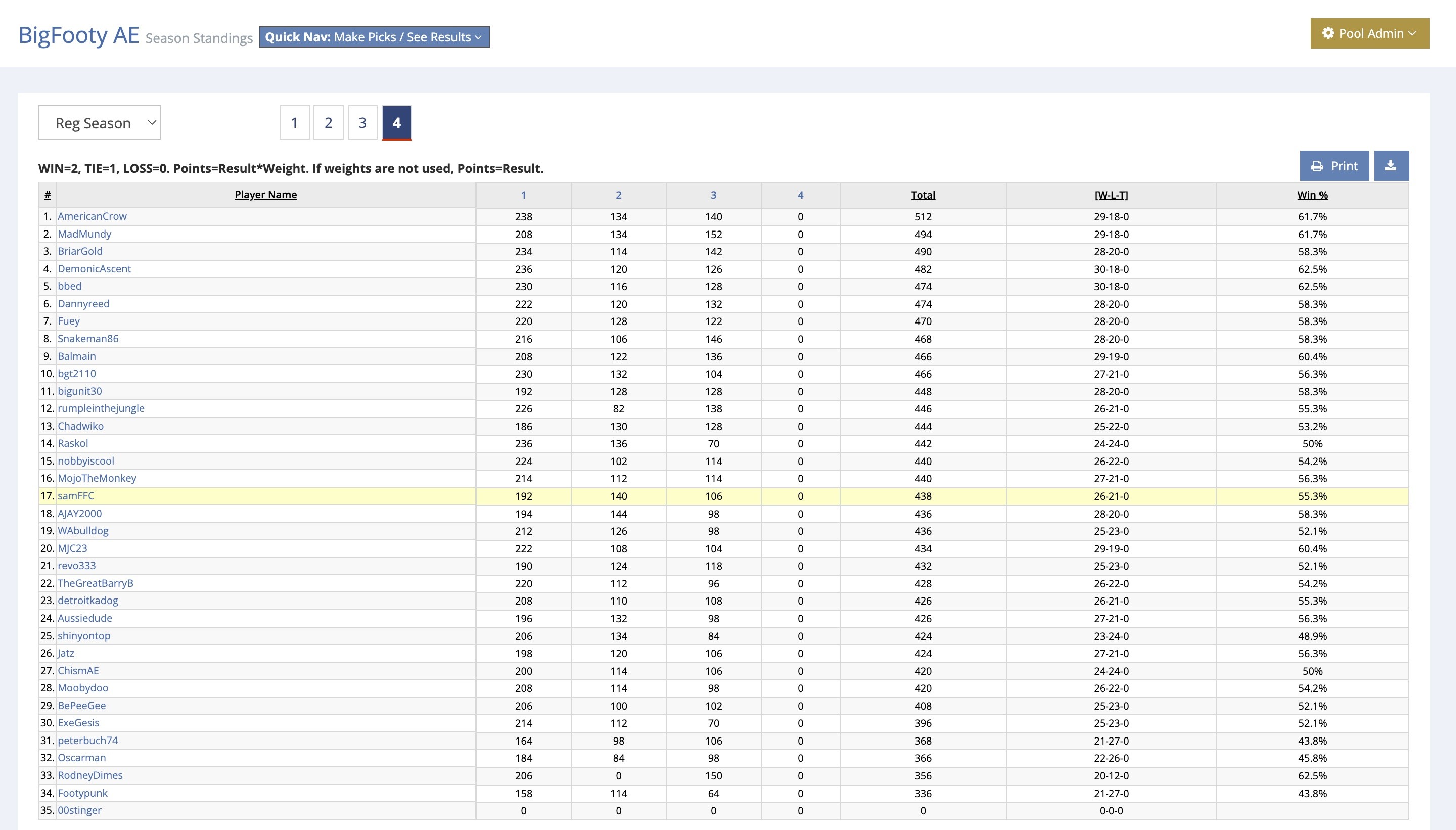Click week 2 column header link
1456x830 pixels.
pyautogui.click(x=618, y=195)
